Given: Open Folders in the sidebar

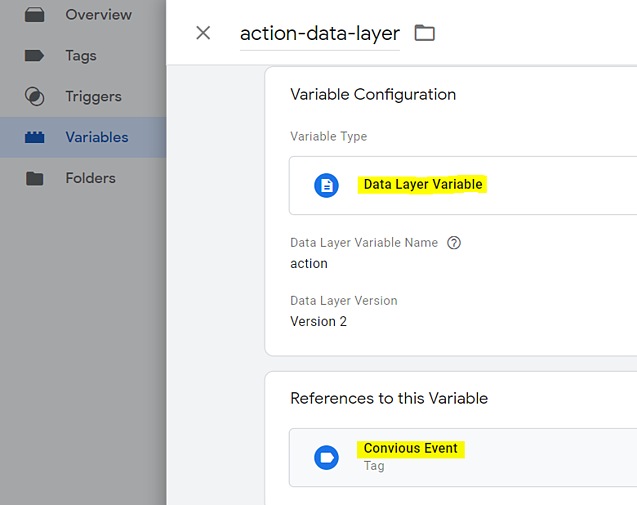Looking at the screenshot, I should coord(90,178).
